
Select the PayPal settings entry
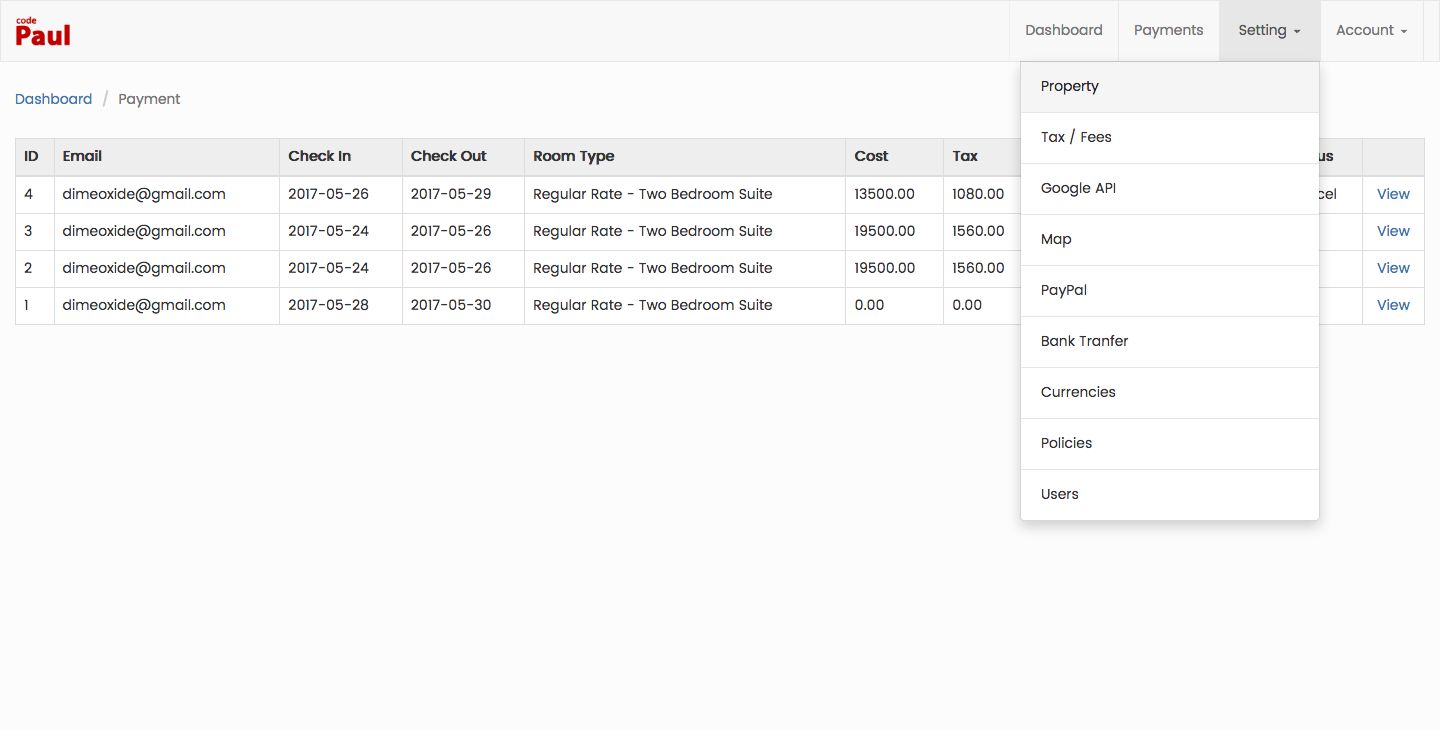(1063, 290)
